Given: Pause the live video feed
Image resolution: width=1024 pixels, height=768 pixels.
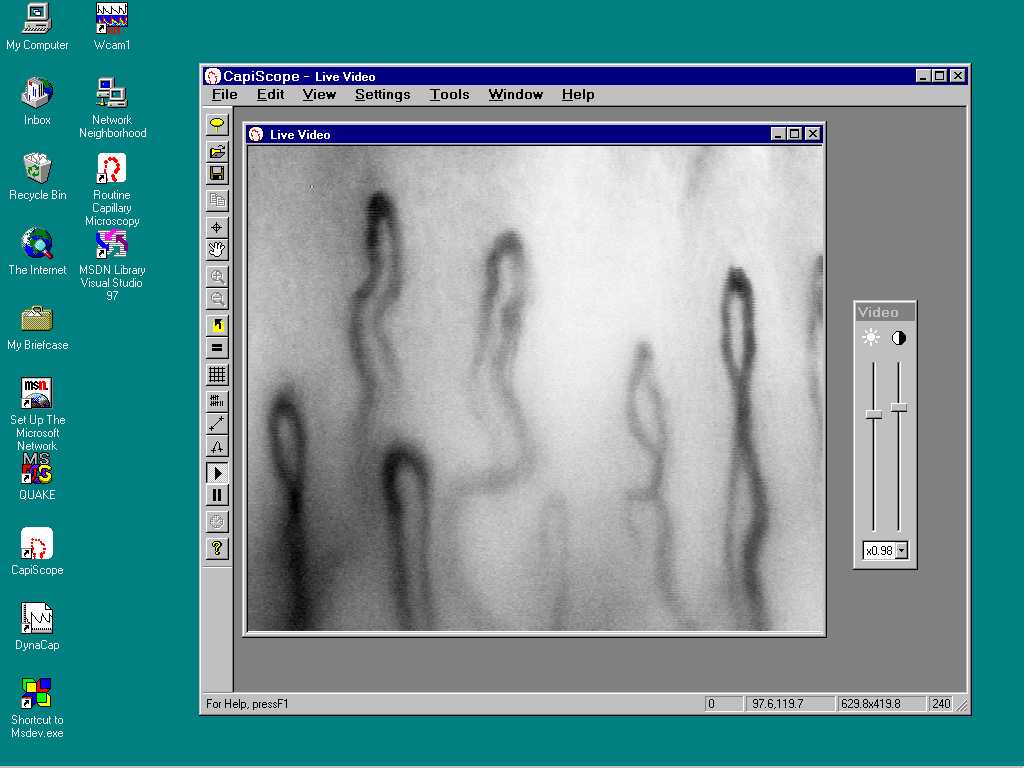Looking at the screenshot, I should pyautogui.click(x=217, y=494).
